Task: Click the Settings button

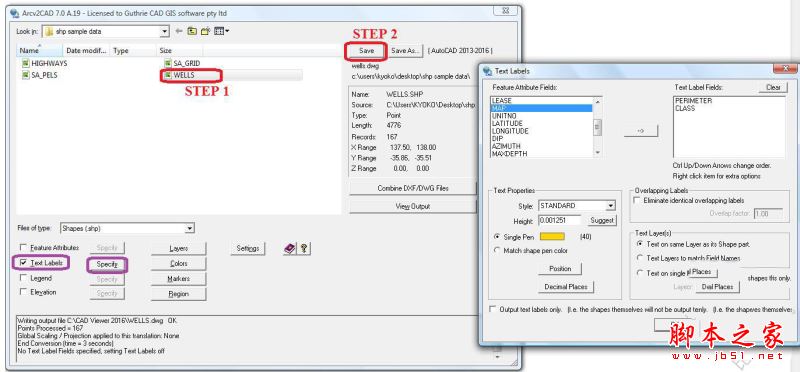Action: pos(248,249)
